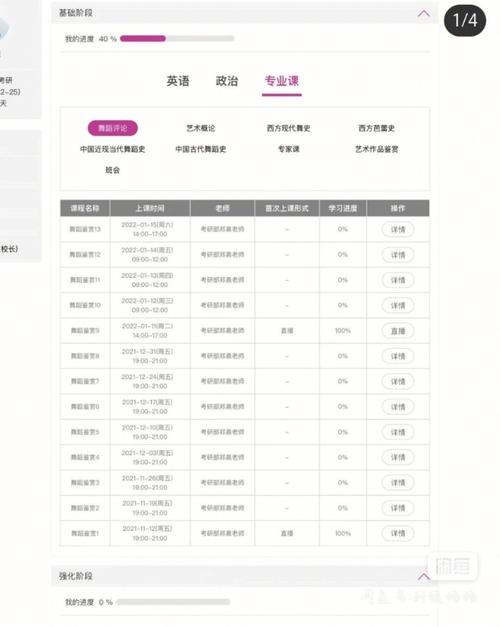
Task: Open 详情 for 舞蹈鉴赏11
Action: 398,280
